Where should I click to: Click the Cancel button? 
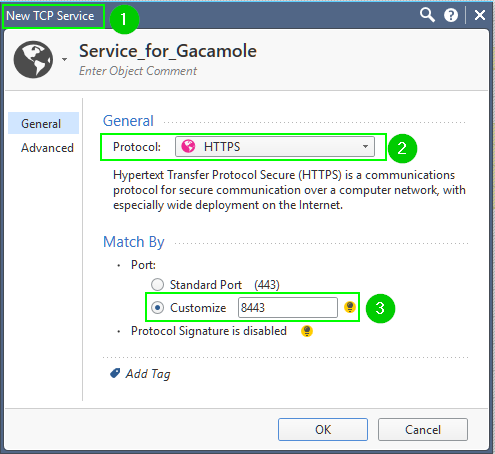[x=423, y=430]
